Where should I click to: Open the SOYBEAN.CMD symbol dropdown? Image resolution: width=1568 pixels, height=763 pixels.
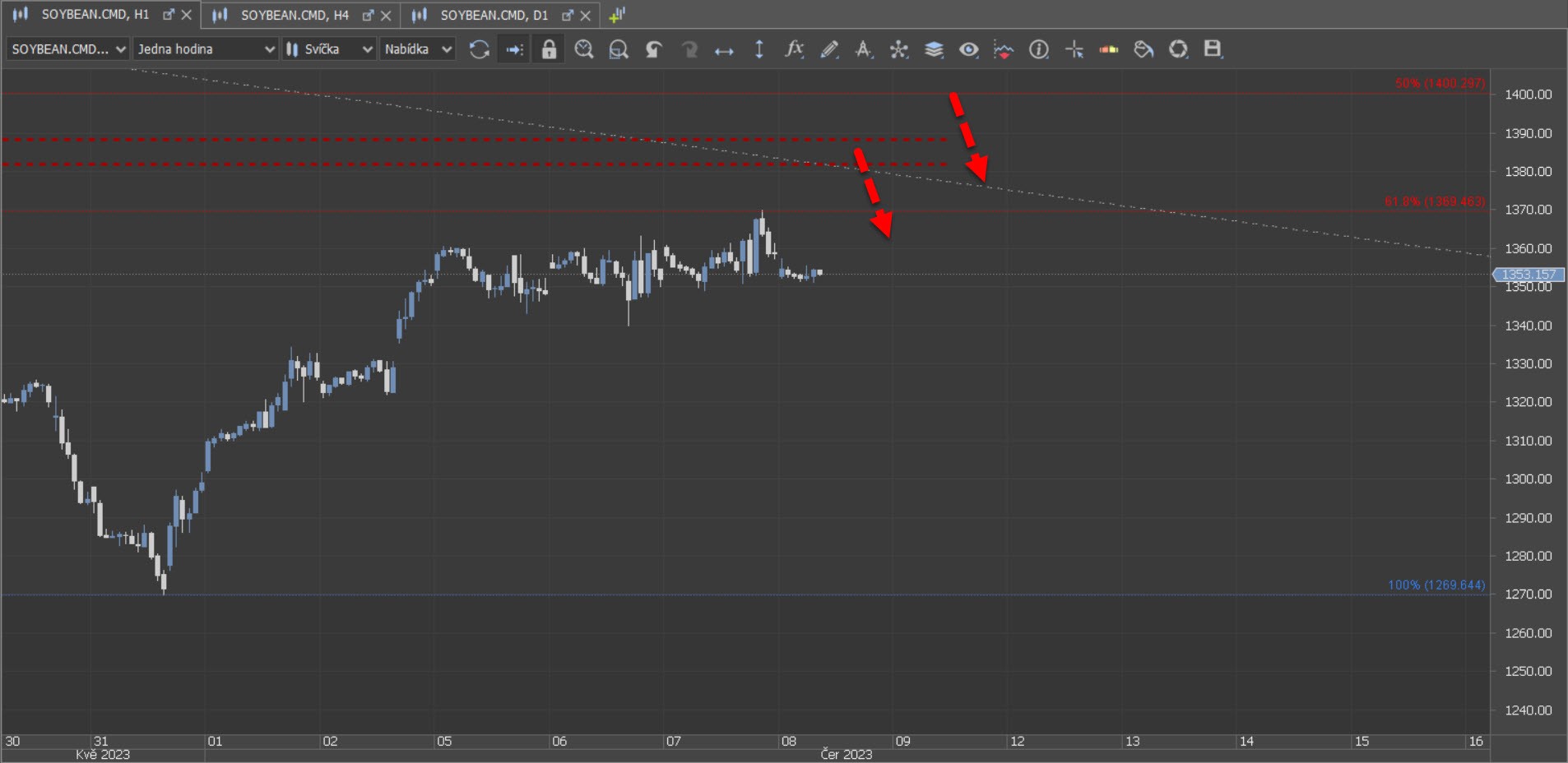pyautogui.click(x=68, y=49)
